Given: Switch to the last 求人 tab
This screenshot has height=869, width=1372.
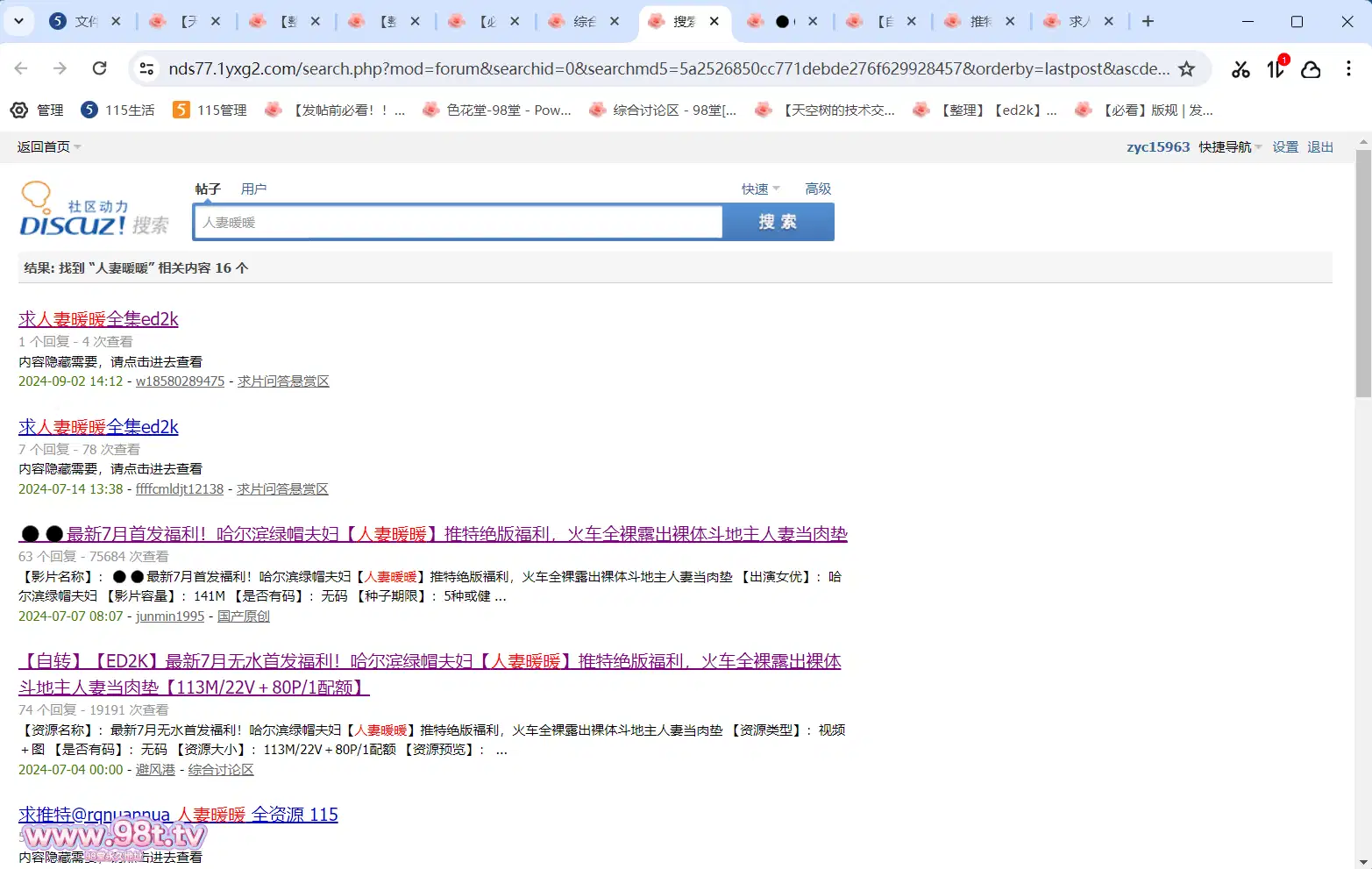Looking at the screenshot, I should [1067, 21].
